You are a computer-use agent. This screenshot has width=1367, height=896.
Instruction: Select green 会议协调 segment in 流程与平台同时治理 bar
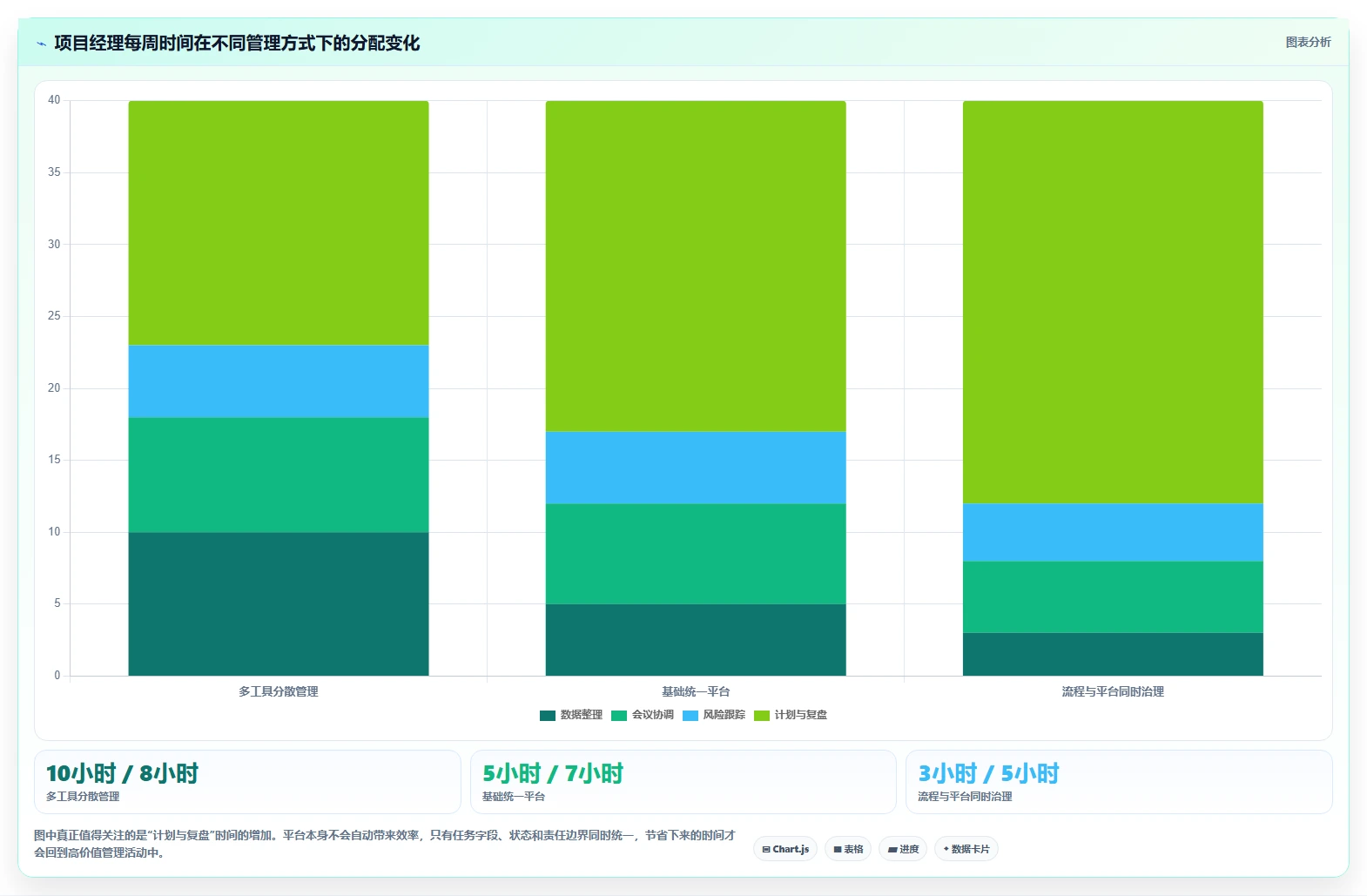1113,596
